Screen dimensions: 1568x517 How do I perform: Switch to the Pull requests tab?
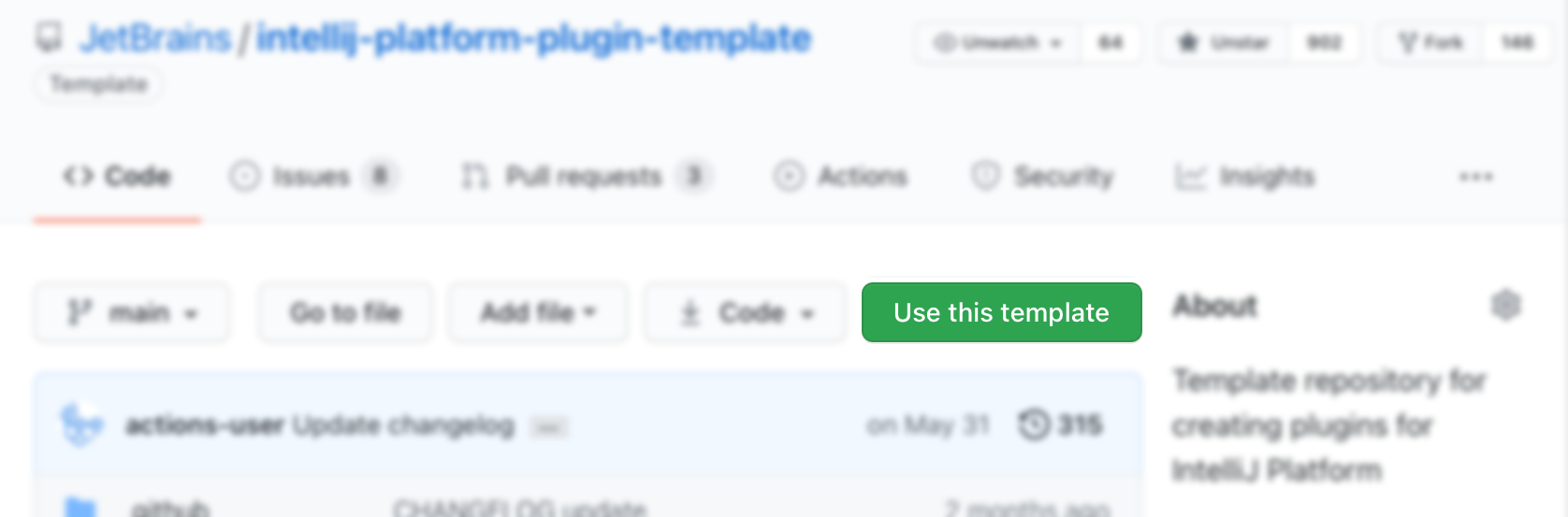[x=584, y=177]
